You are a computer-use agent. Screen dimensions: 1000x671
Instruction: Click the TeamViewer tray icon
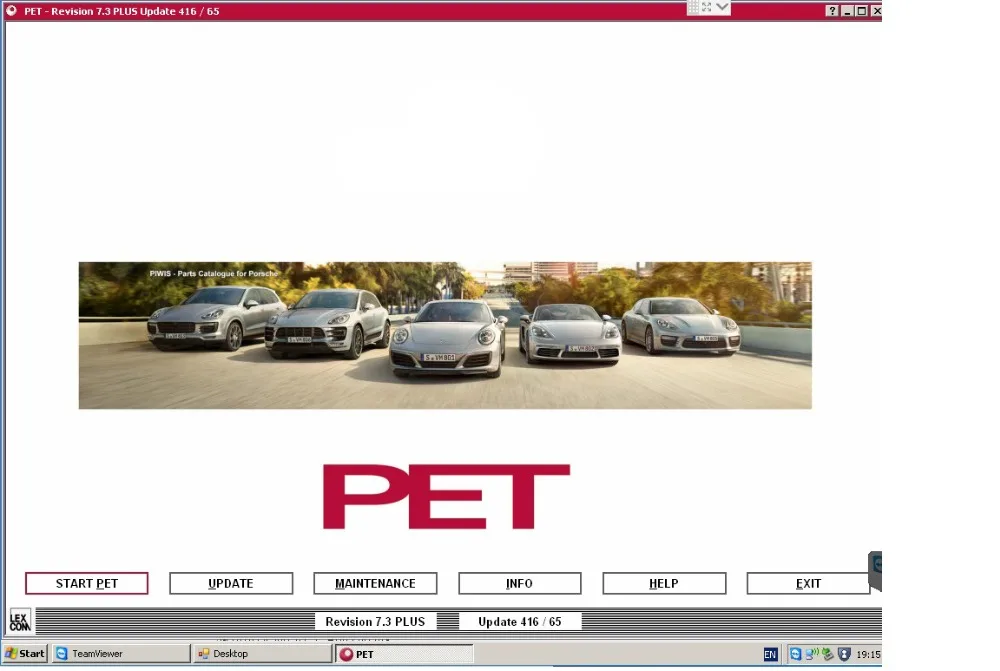tap(795, 654)
